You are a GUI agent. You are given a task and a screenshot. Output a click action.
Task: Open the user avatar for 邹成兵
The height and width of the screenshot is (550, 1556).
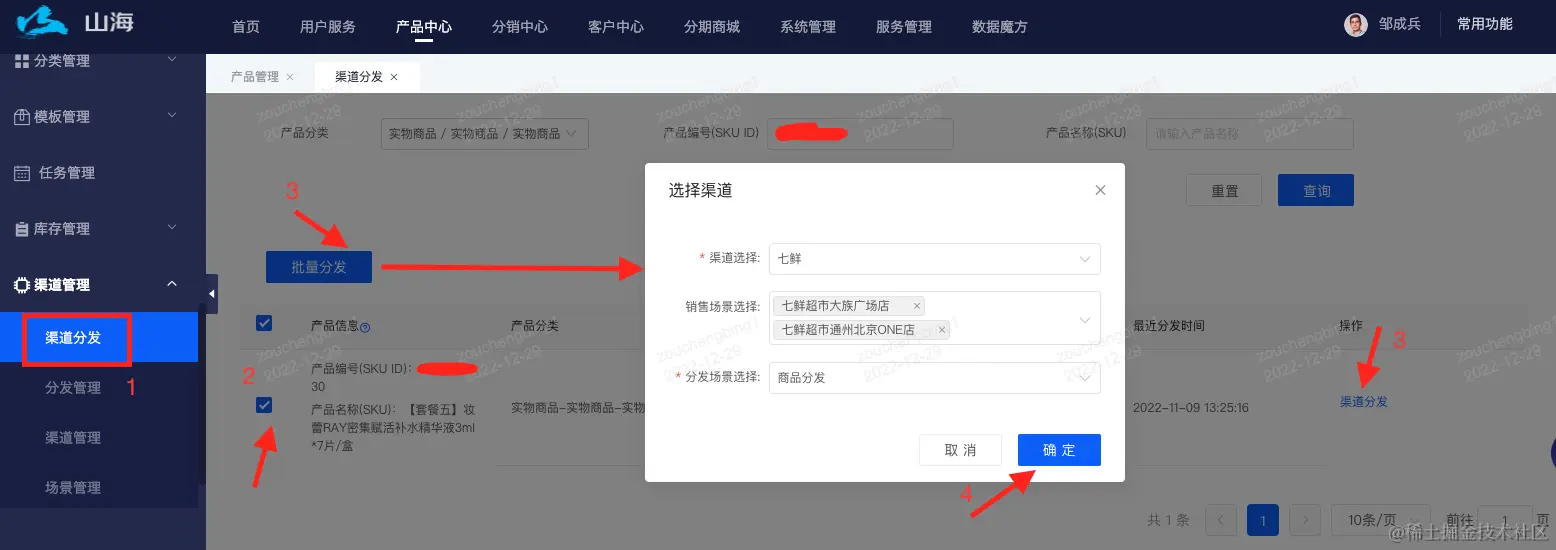coord(1355,25)
